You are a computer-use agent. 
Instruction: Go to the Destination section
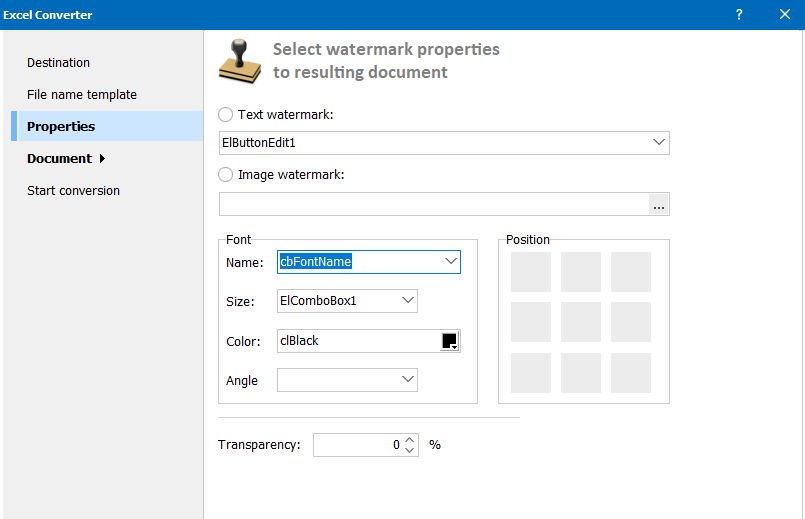pyautogui.click(x=58, y=63)
